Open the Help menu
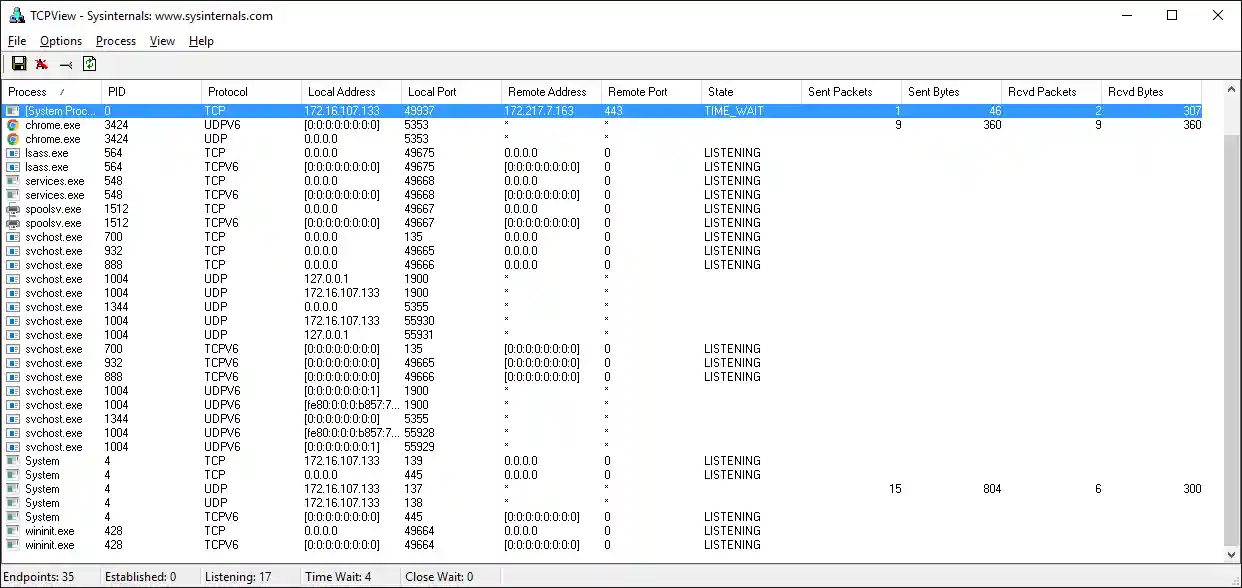1242x588 pixels. (200, 41)
